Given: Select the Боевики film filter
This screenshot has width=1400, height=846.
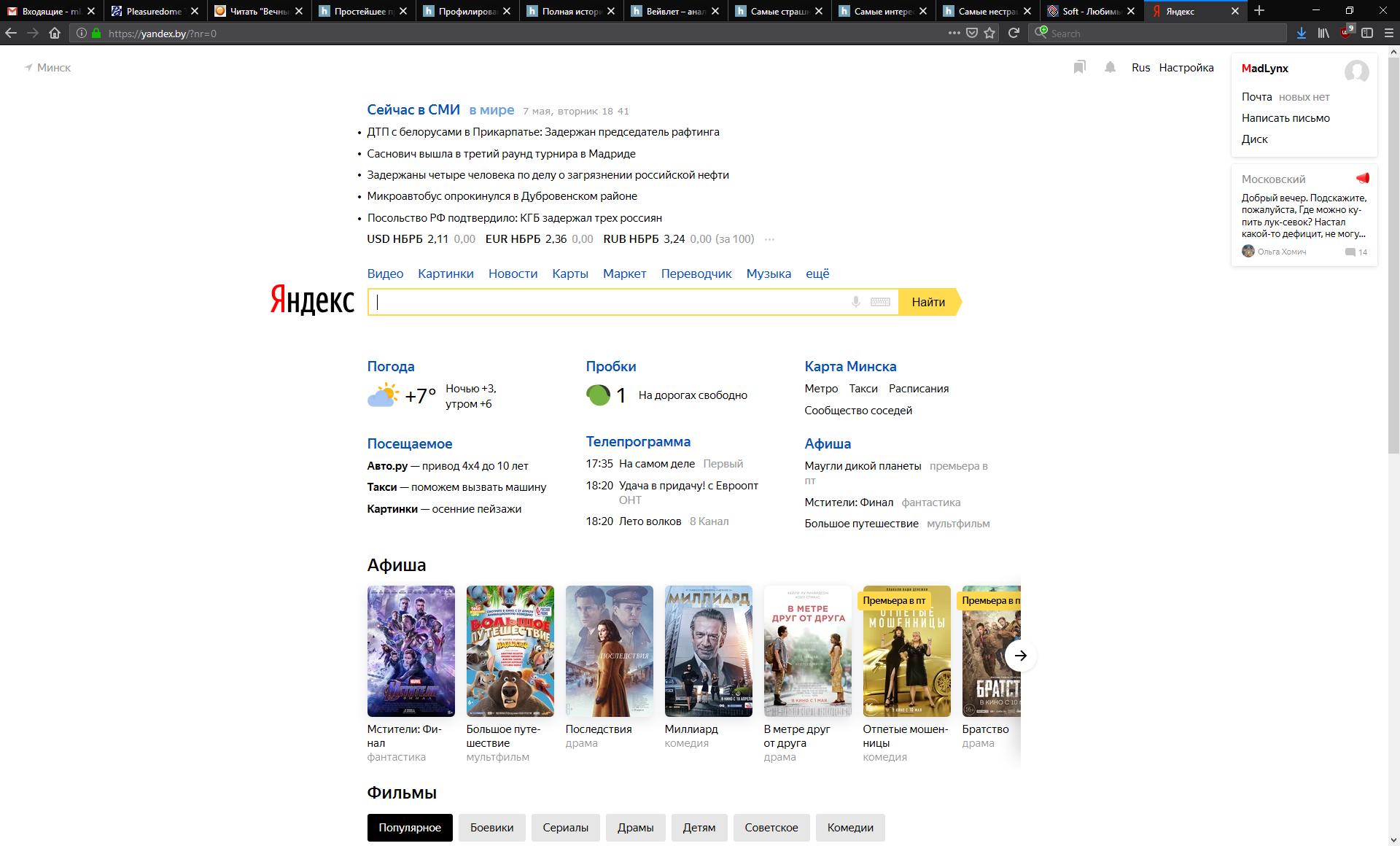Looking at the screenshot, I should [x=491, y=827].
